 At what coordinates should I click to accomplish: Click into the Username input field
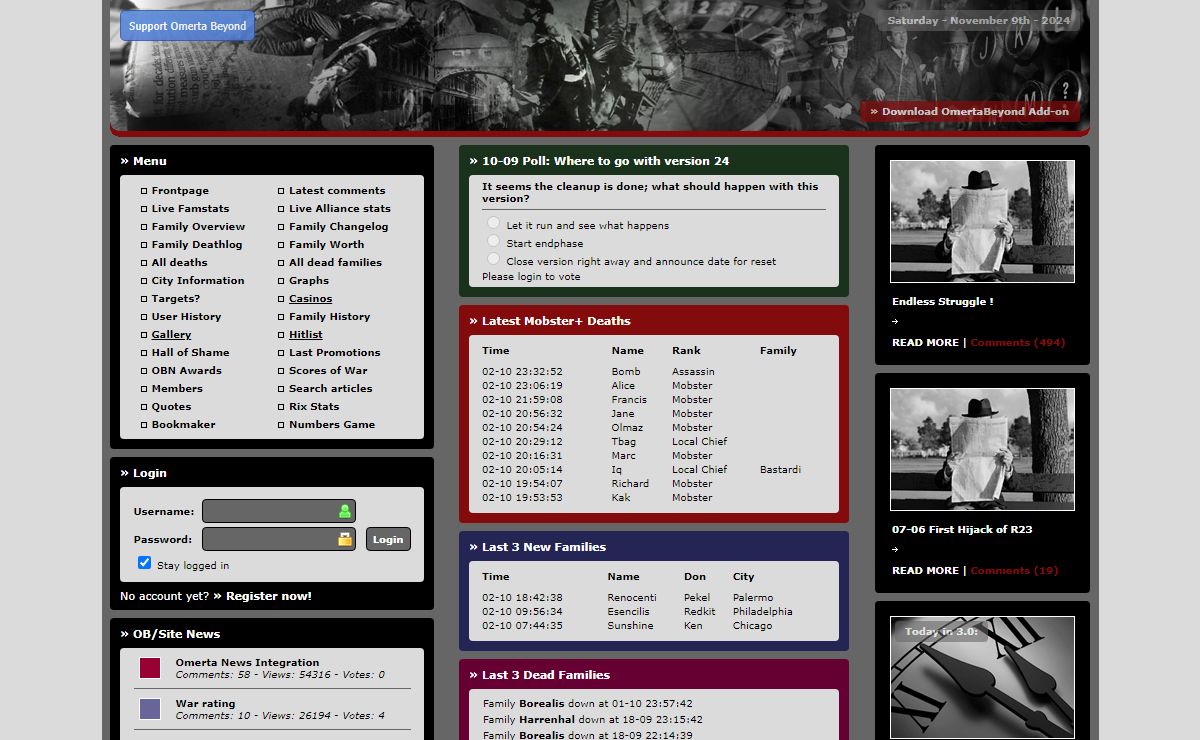(270, 511)
